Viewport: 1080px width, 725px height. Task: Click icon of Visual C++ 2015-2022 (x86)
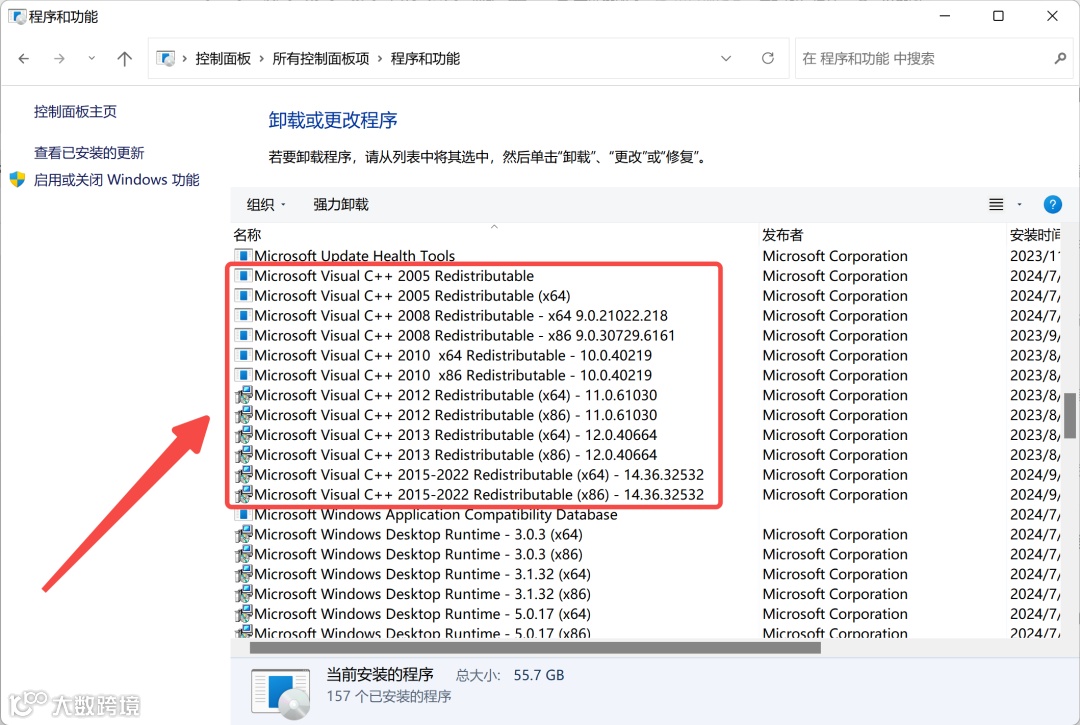[x=243, y=495]
